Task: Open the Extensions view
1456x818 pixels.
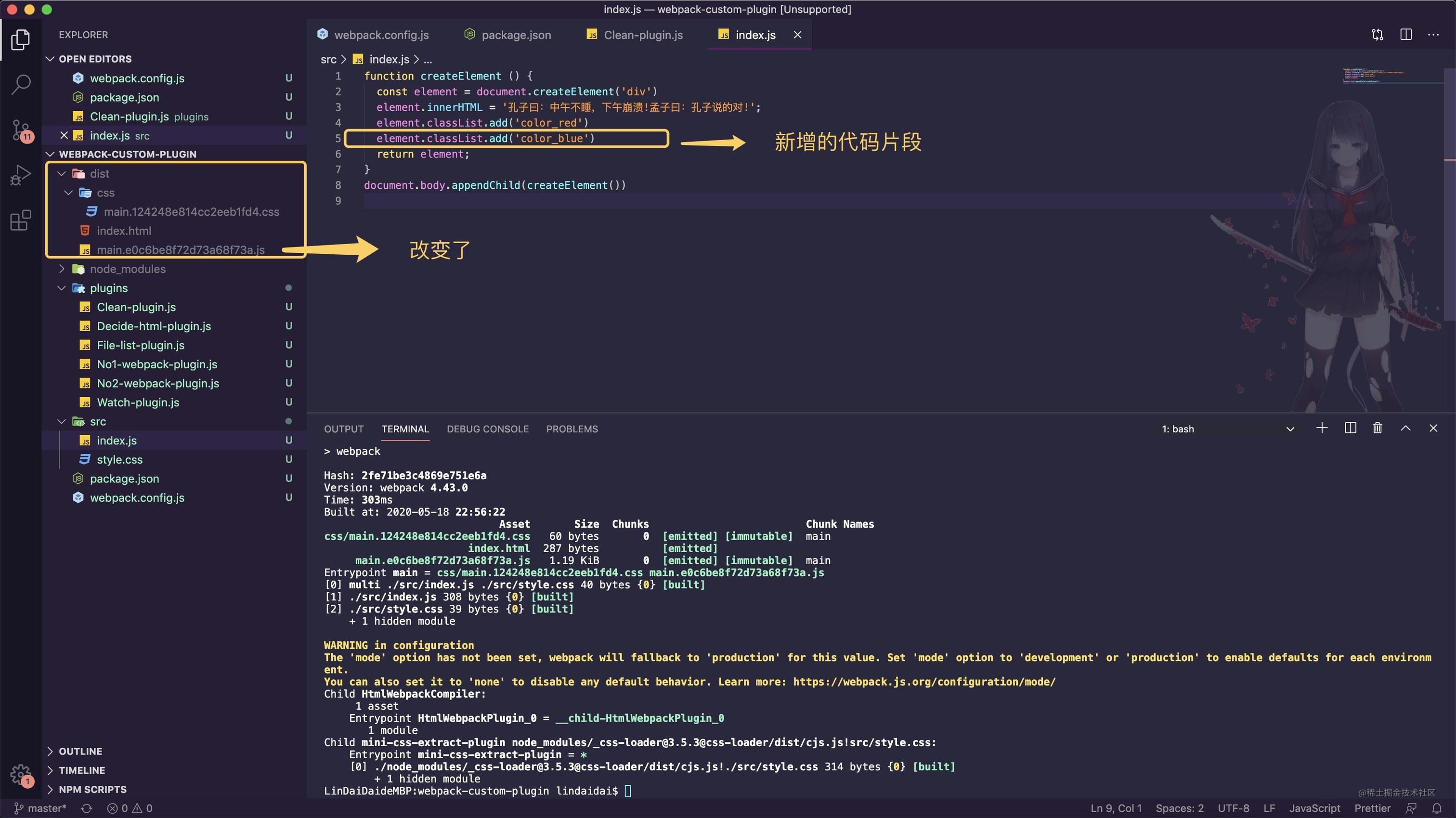Action: point(20,221)
